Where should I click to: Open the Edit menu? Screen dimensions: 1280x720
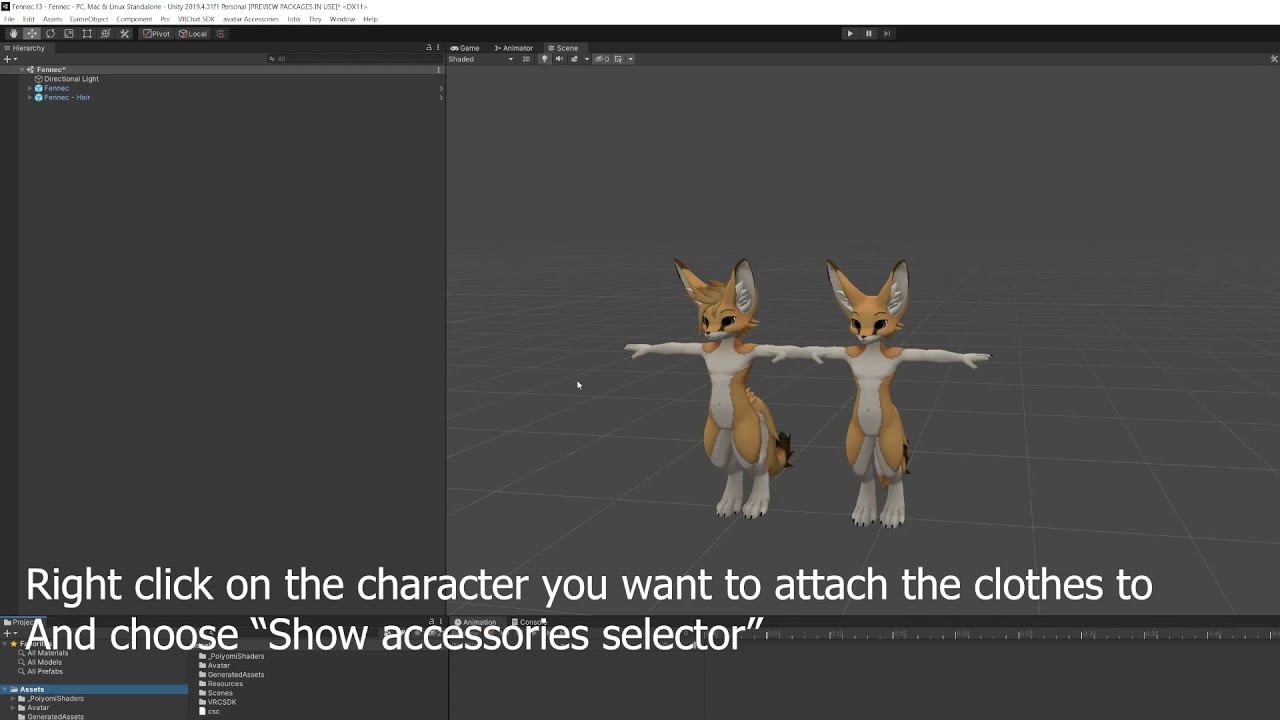(x=29, y=19)
